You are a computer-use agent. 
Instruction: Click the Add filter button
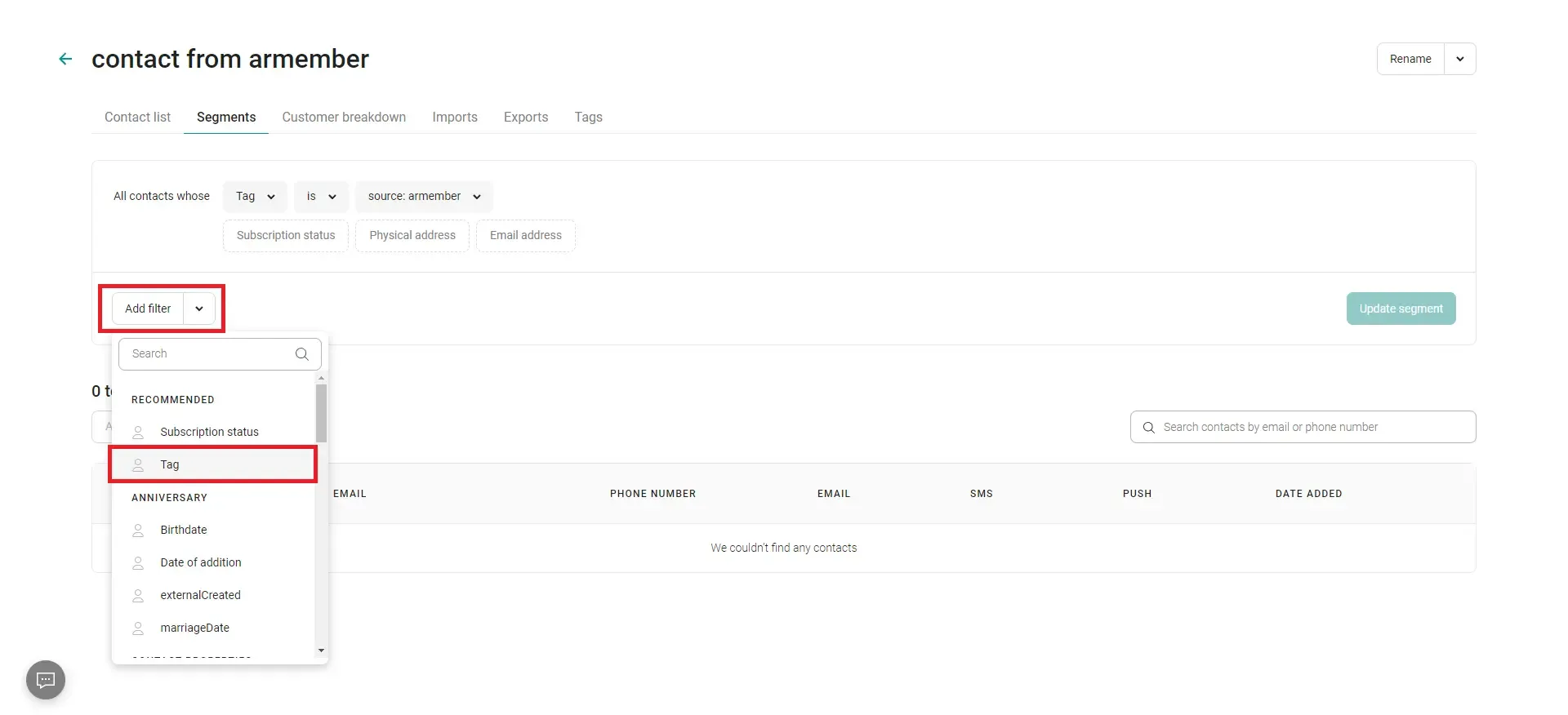(x=148, y=309)
